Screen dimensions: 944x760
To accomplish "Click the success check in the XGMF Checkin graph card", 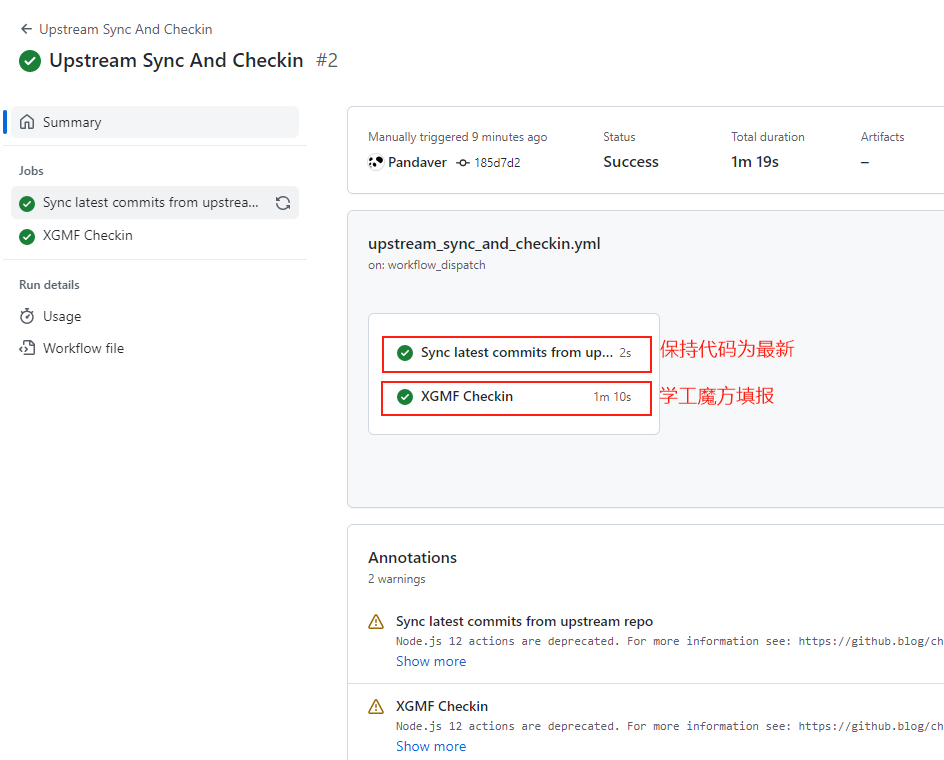I will point(405,397).
